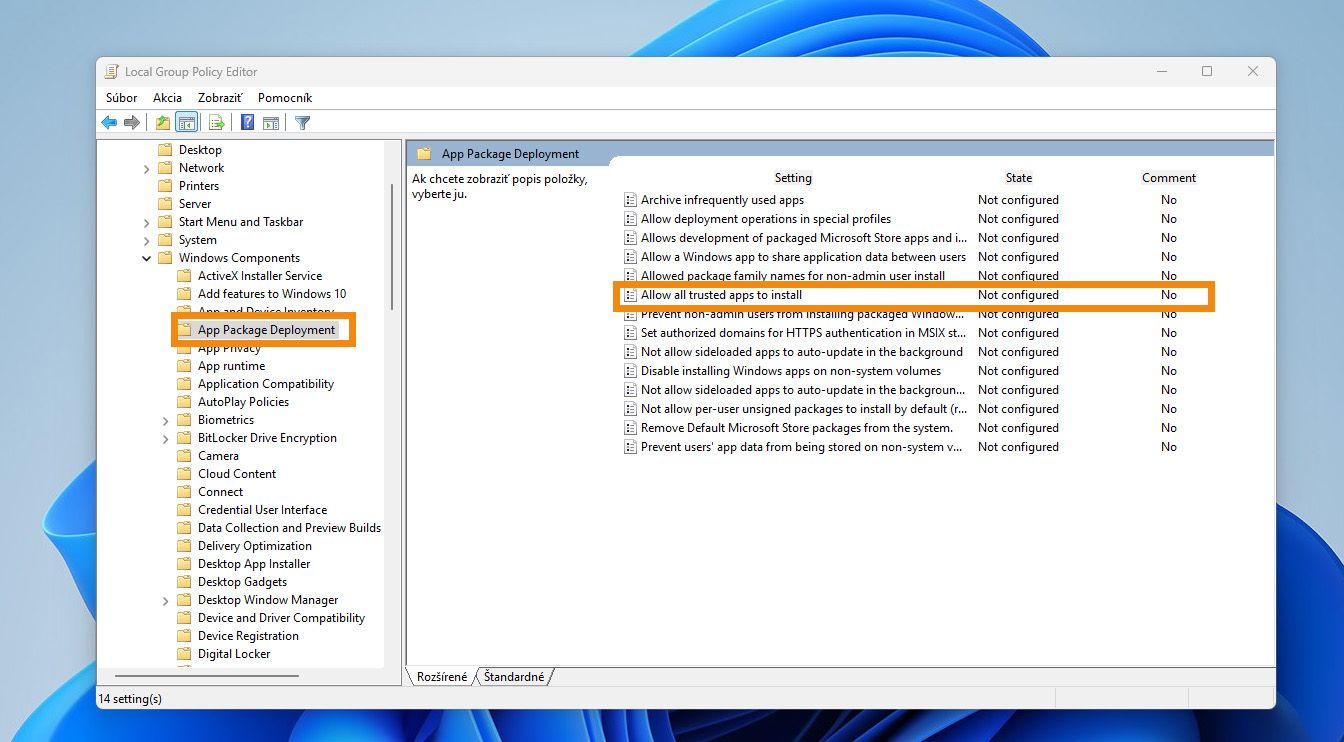
Task: Open the Zobraziť menu
Action: pyautogui.click(x=220, y=98)
